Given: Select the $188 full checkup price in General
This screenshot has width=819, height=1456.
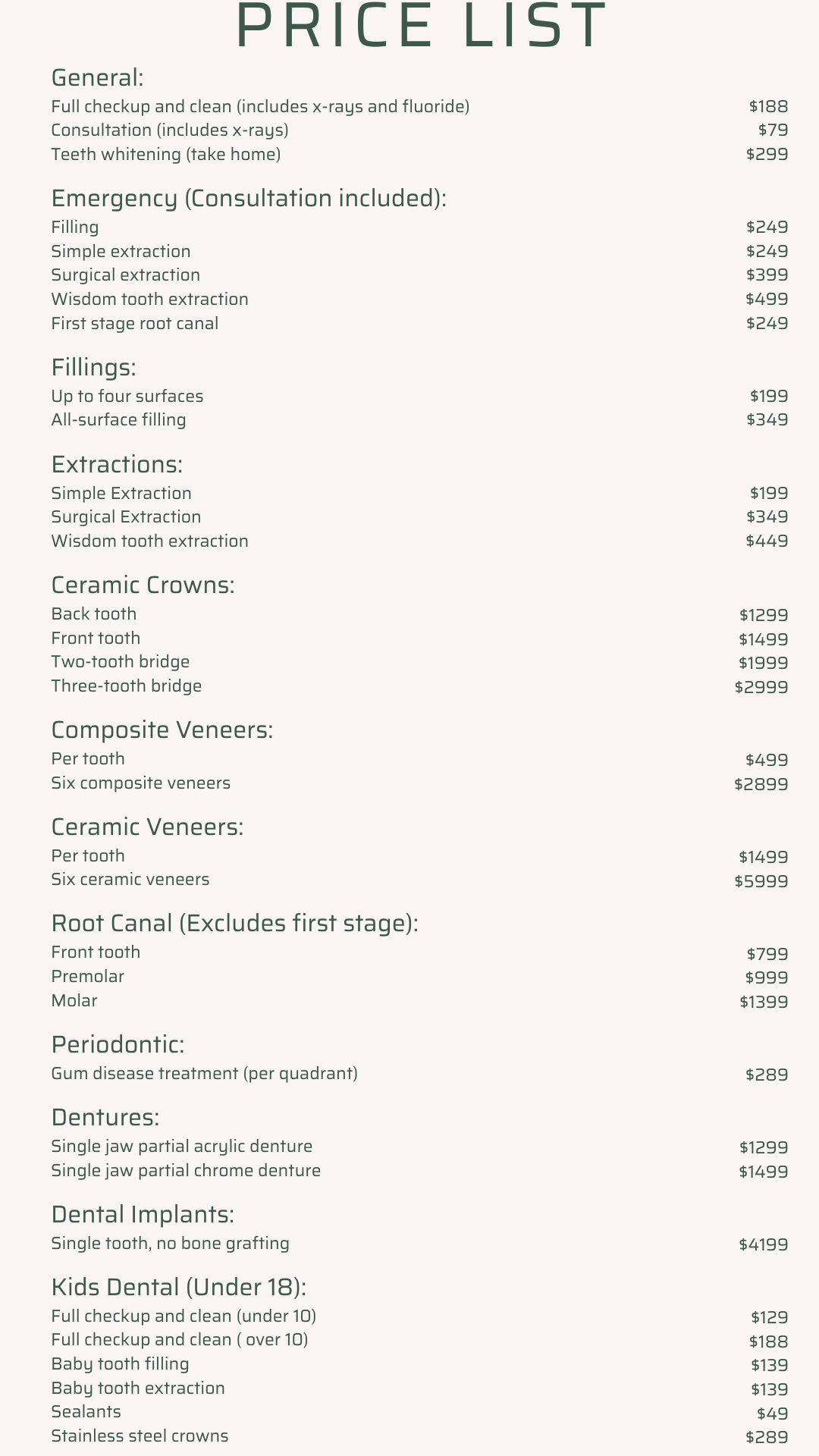Looking at the screenshot, I should coord(768,106).
